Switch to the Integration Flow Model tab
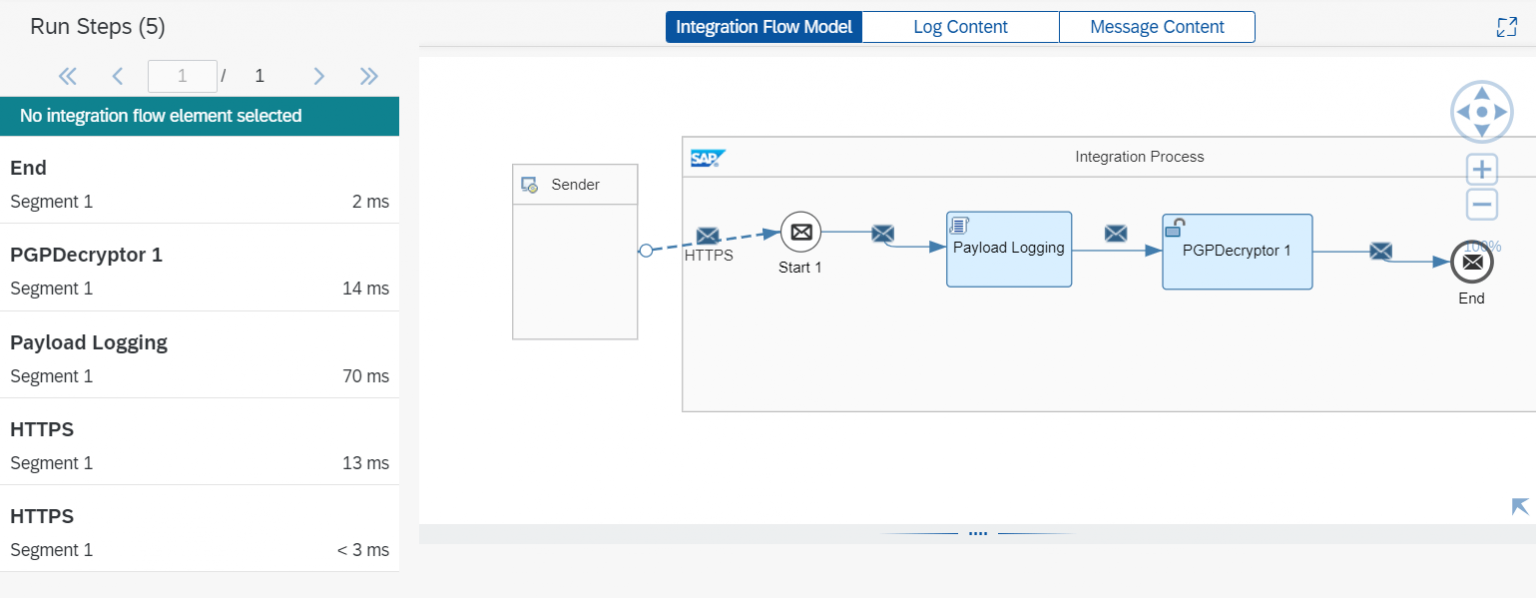Image resolution: width=1536 pixels, height=598 pixels. tap(763, 27)
